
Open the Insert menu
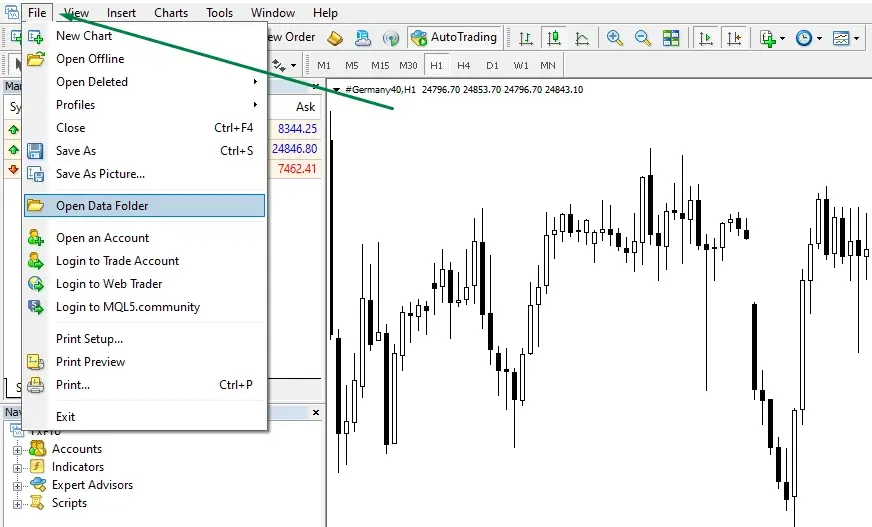coord(121,13)
